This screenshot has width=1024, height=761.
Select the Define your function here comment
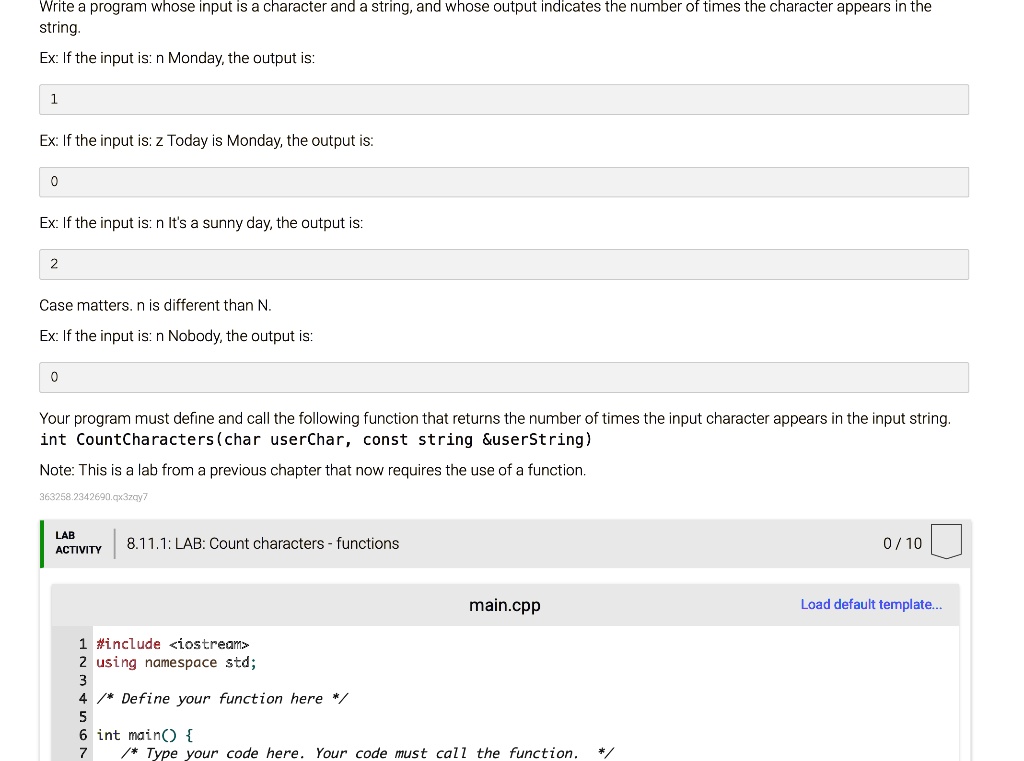click(222, 698)
